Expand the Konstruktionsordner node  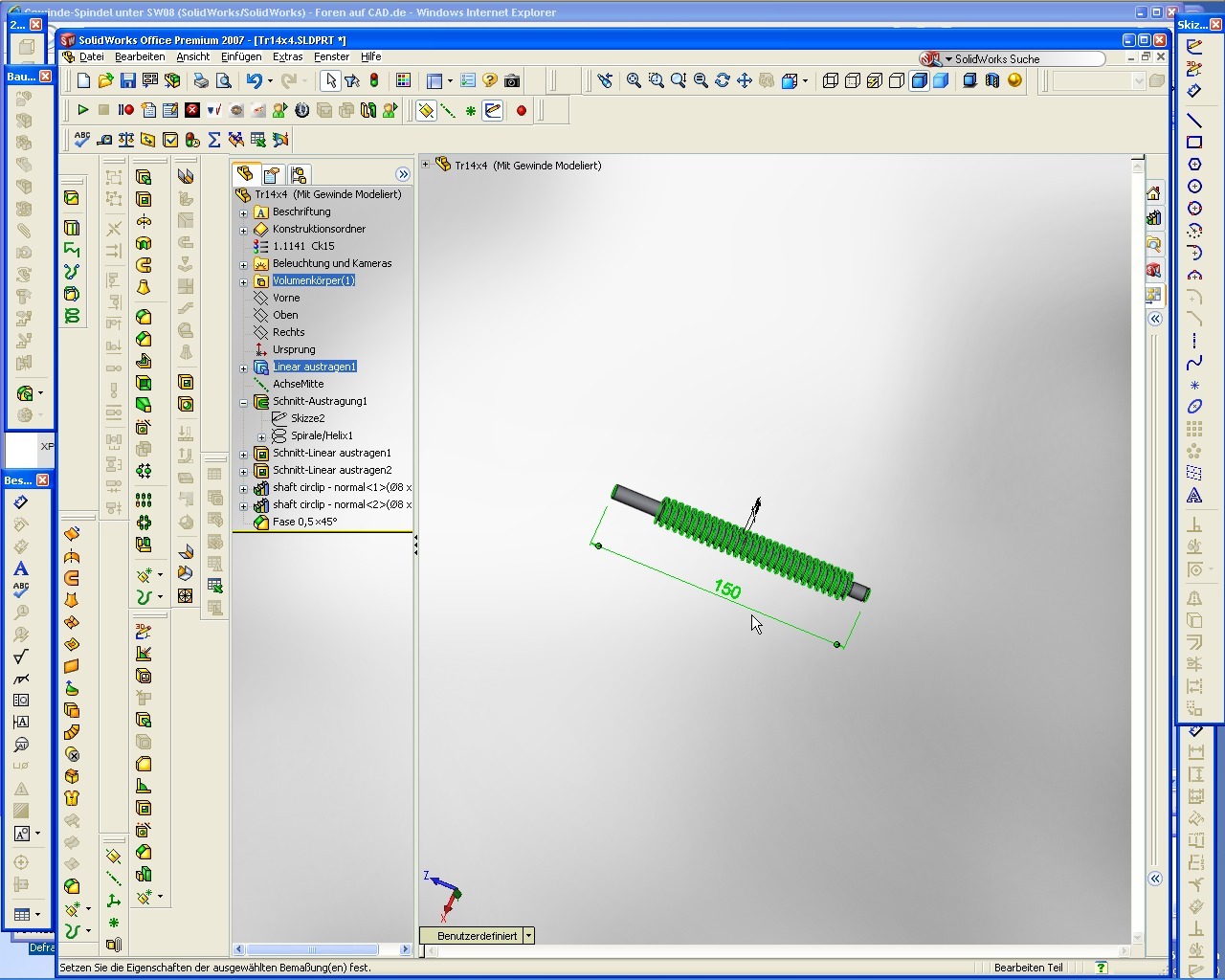coord(243,230)
